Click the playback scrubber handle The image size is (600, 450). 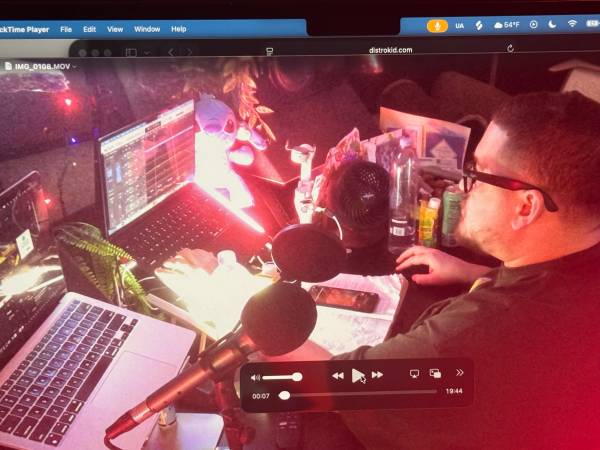[x=284, y=395]
